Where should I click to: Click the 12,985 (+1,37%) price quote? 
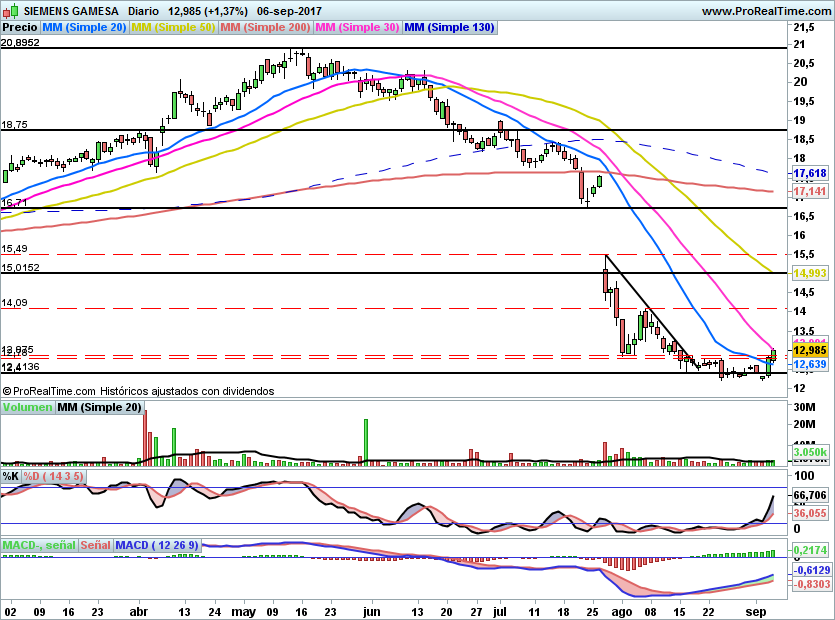click(208, 11)
